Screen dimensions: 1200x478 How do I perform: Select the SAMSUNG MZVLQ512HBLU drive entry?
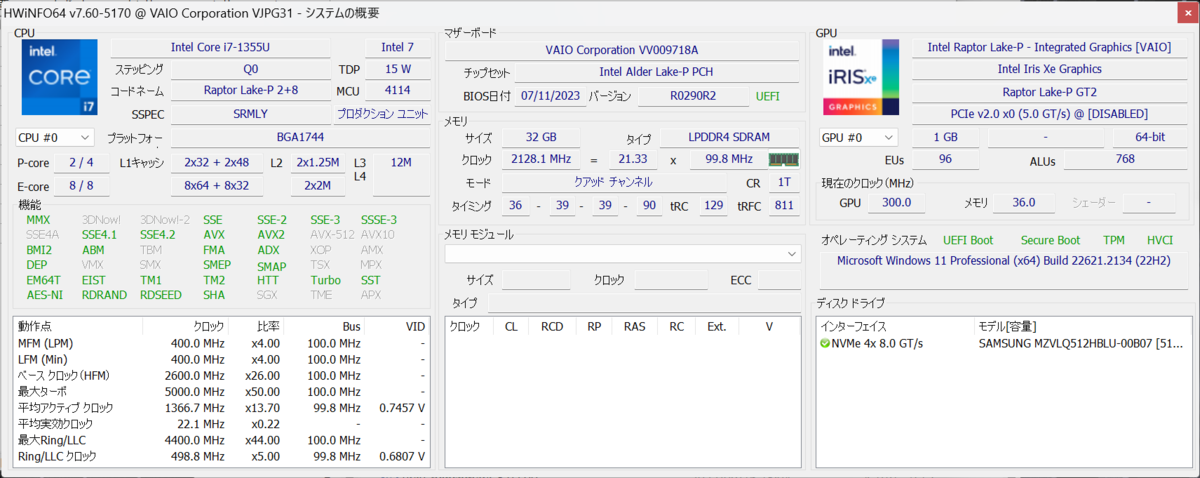(1080, 344)
